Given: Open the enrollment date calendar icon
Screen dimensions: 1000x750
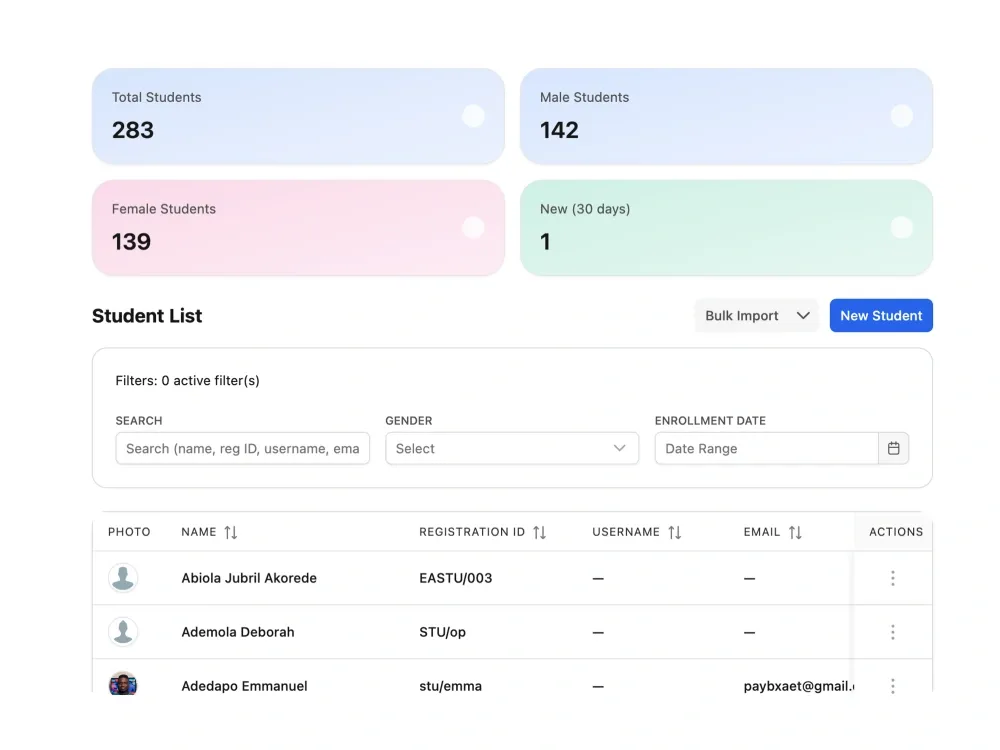Looking at the screenshot, I should pyautogui.click(x=893, y=448).
